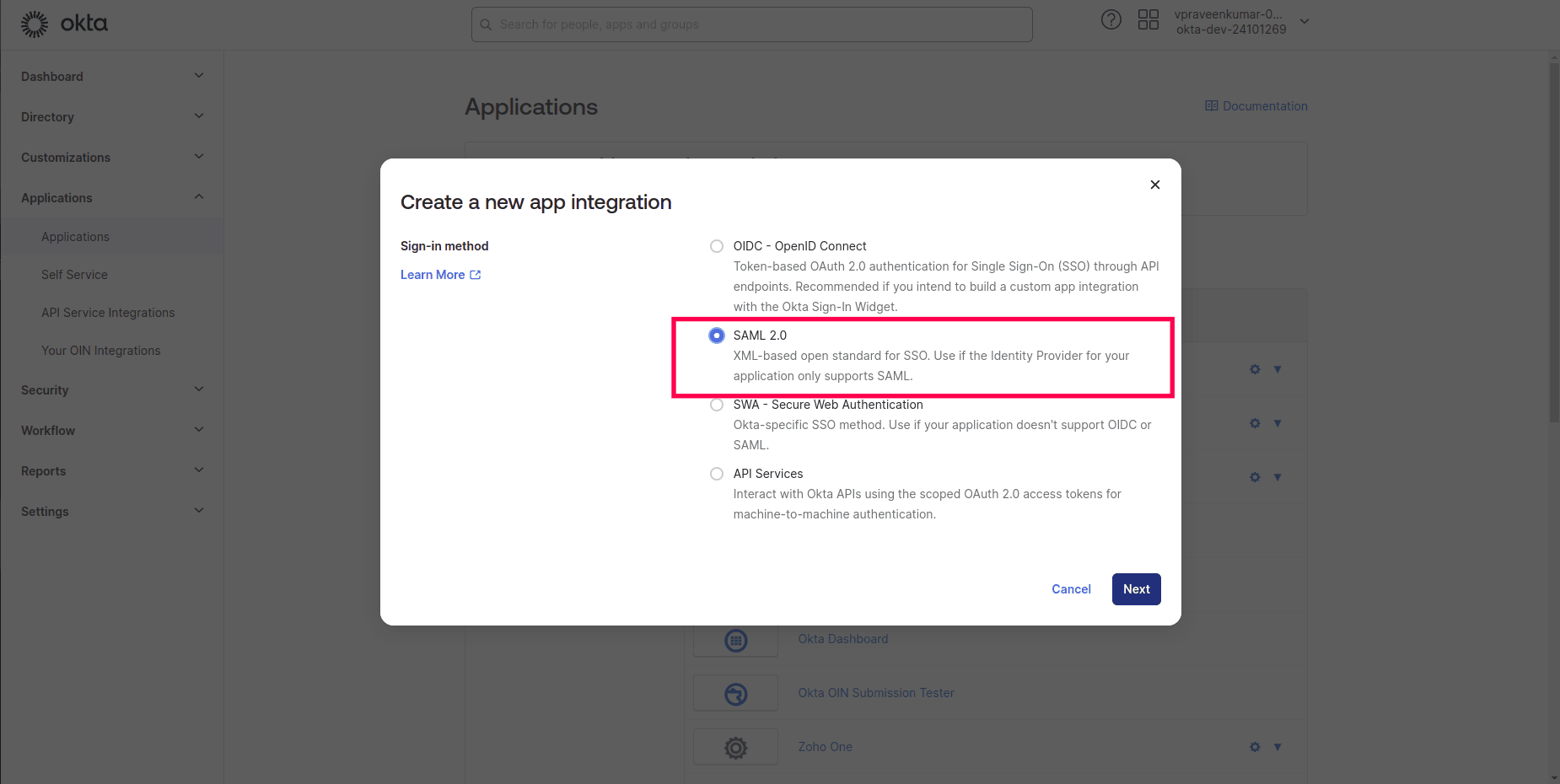Select API Services as the sign-in method
Viewport: 1560px width, 784px height.
click(716, 473)
